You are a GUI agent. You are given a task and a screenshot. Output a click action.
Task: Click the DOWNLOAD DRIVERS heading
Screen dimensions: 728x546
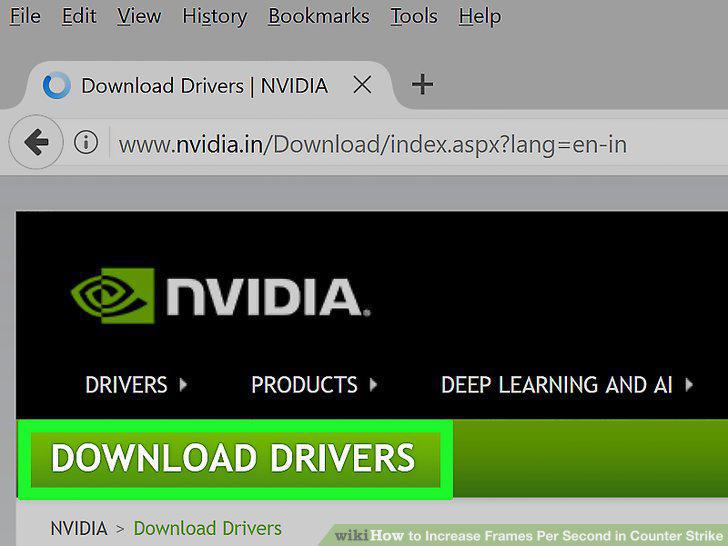233,458
